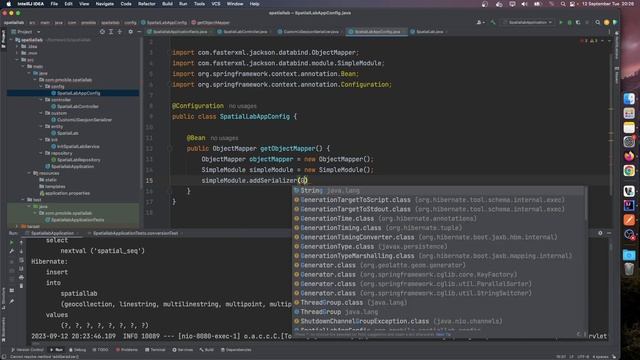Select the conversionTest run tab
The width and height of the screenshot is (640, 360).
(135, 233)
